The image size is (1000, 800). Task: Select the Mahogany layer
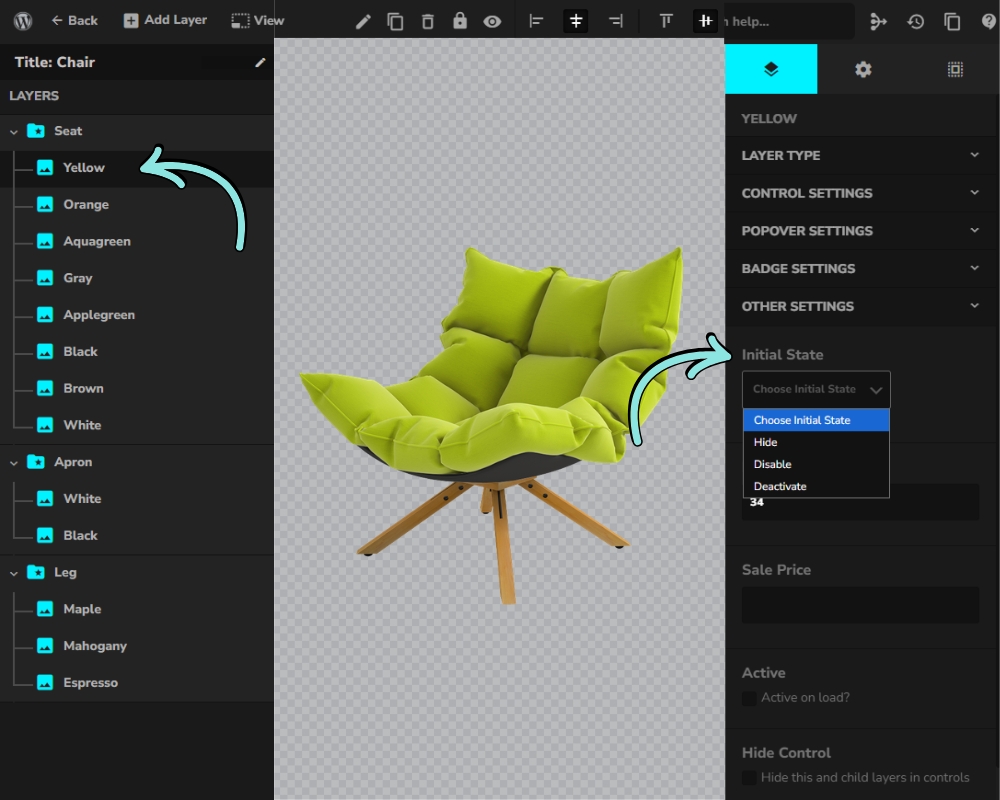[x=136, y=646]
